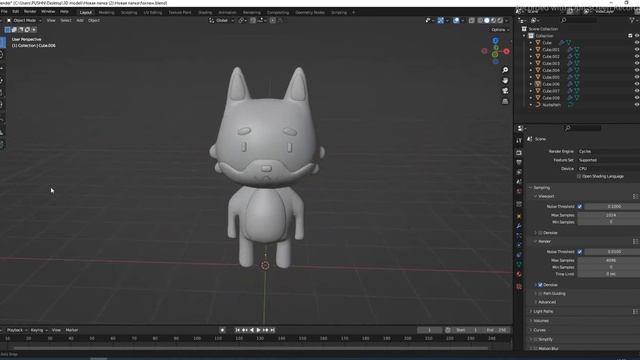Hide Cube.001 with its eye icon

(x=636, y=49)
